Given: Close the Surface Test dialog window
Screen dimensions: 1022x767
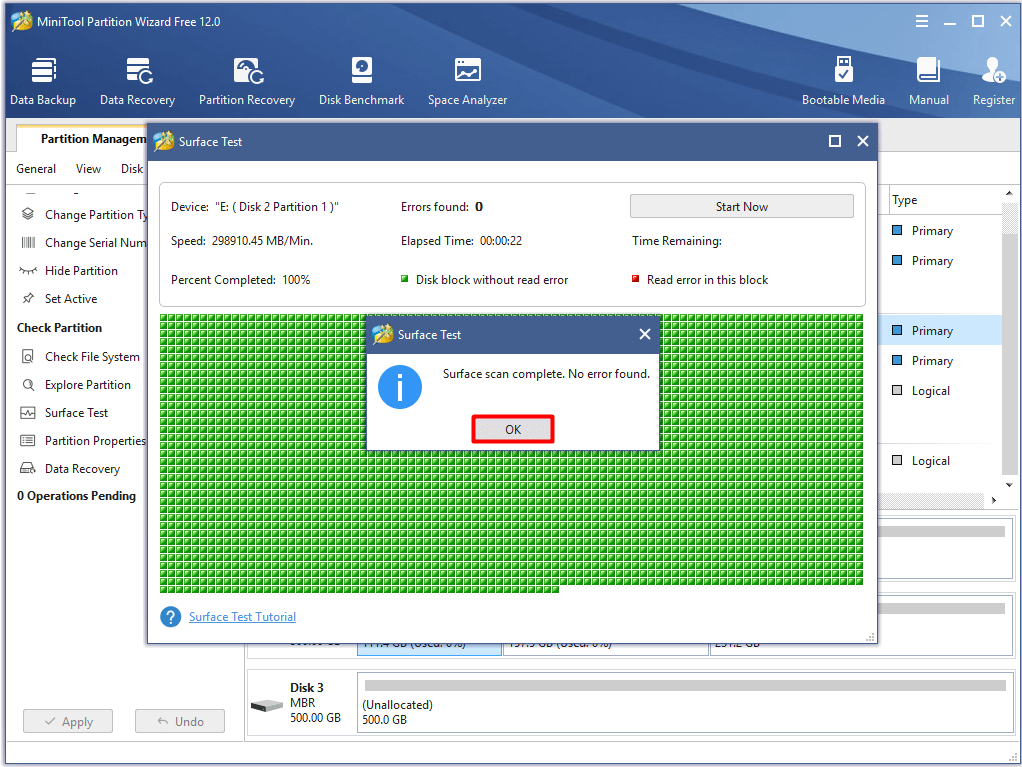Looking at the screenshot, I should [x=863, y=141].
